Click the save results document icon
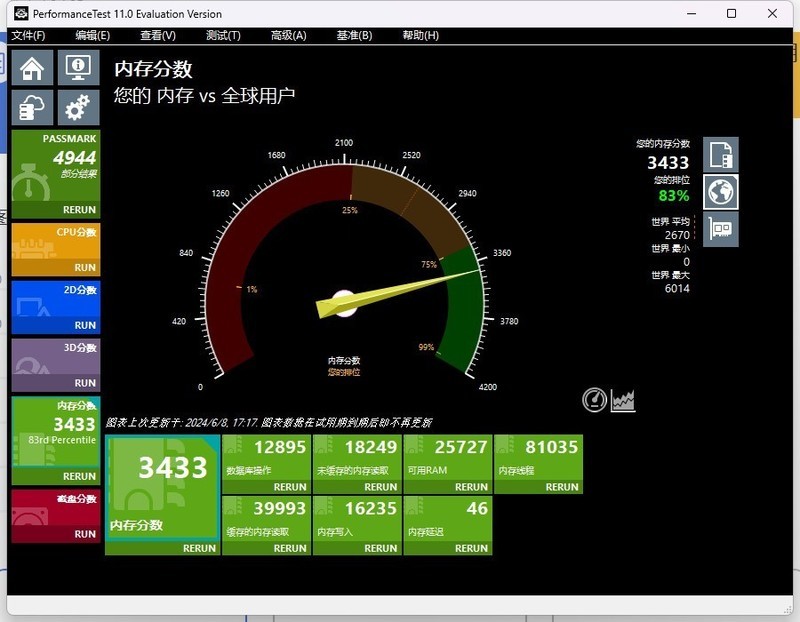 (x=720, y=155)
